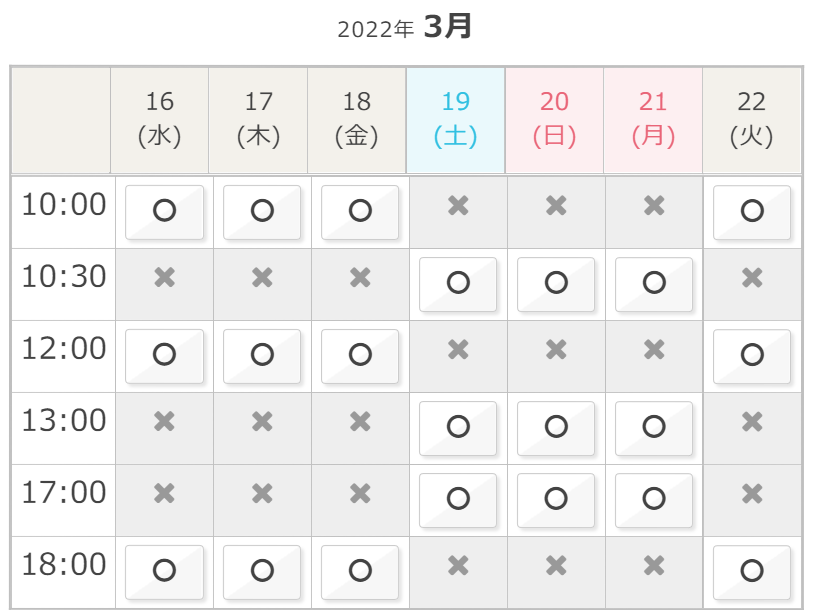Book the 18:00 slot on Friday 18
This screenshot has height=610, width=819.
click(x=360, y=571)
